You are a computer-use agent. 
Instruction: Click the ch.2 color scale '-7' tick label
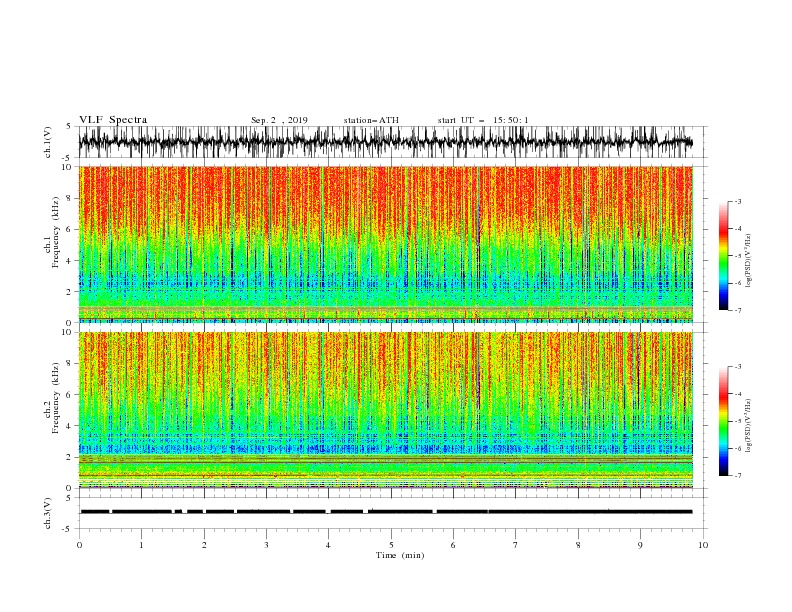pyautogui.click(x=738, y=475)
